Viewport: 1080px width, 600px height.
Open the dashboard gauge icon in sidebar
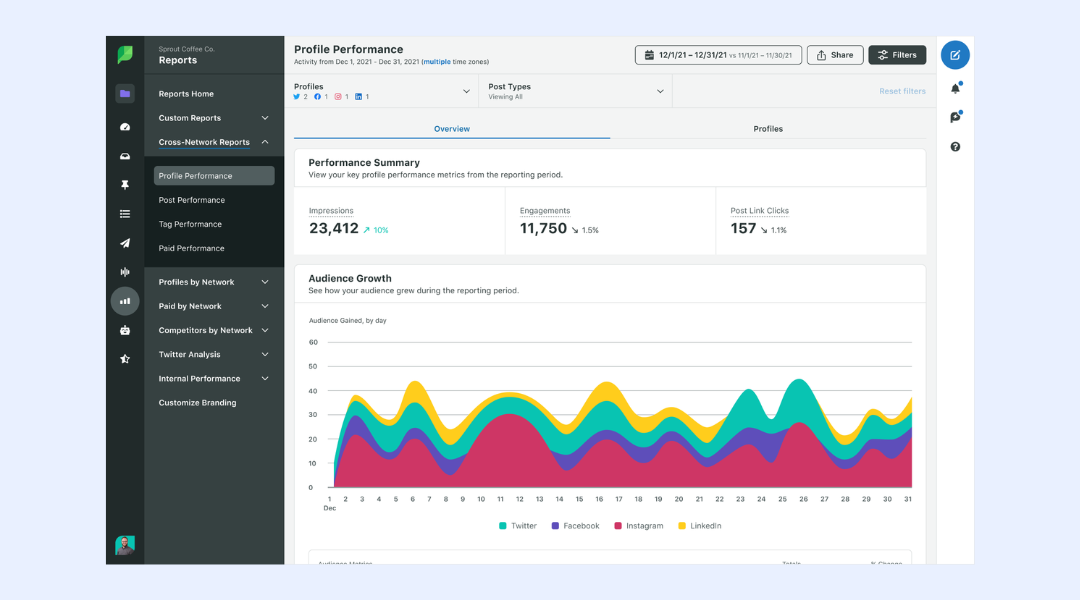125,127
